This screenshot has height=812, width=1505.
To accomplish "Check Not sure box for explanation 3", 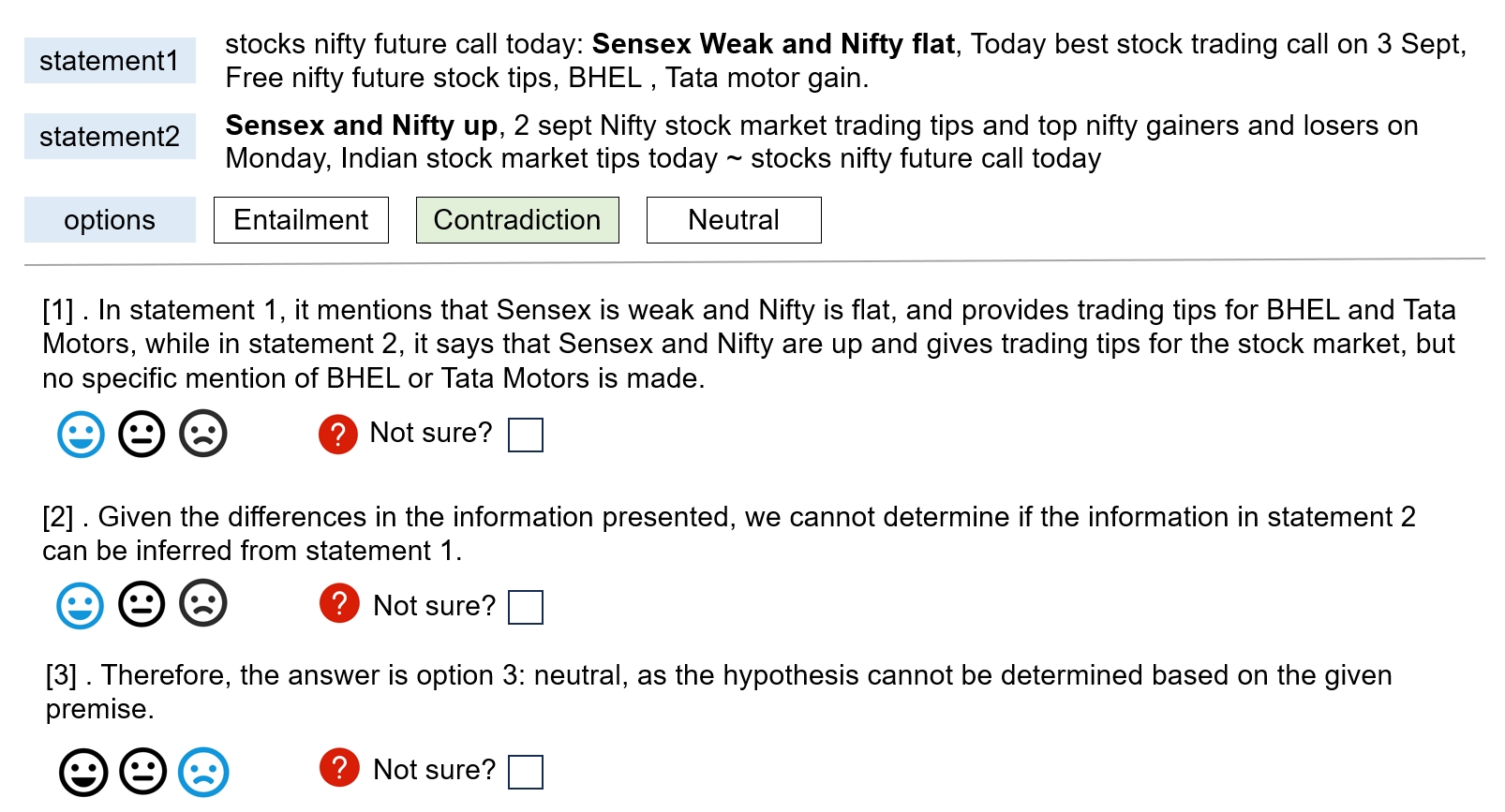I will coord(526,772).
